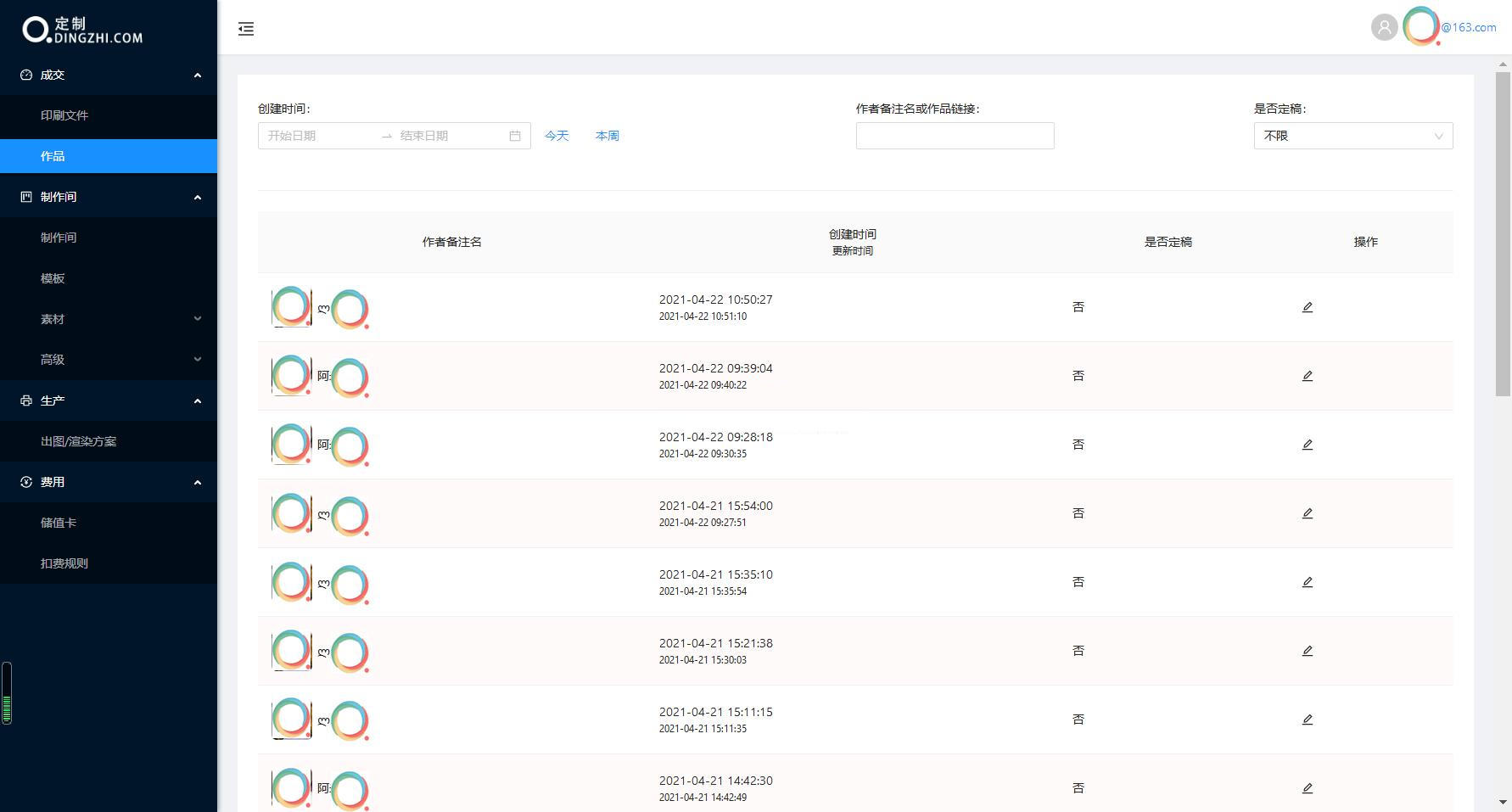Image resolution: width=1512 pixels, height=812 pixels.
Task: Expand the 素材 submenu
Action: click(x=109, y=319)
